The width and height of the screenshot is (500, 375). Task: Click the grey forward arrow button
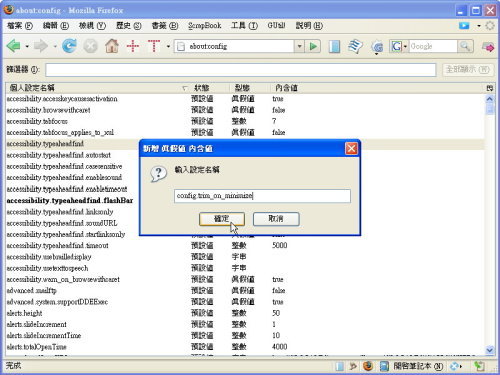pos(41,46)
